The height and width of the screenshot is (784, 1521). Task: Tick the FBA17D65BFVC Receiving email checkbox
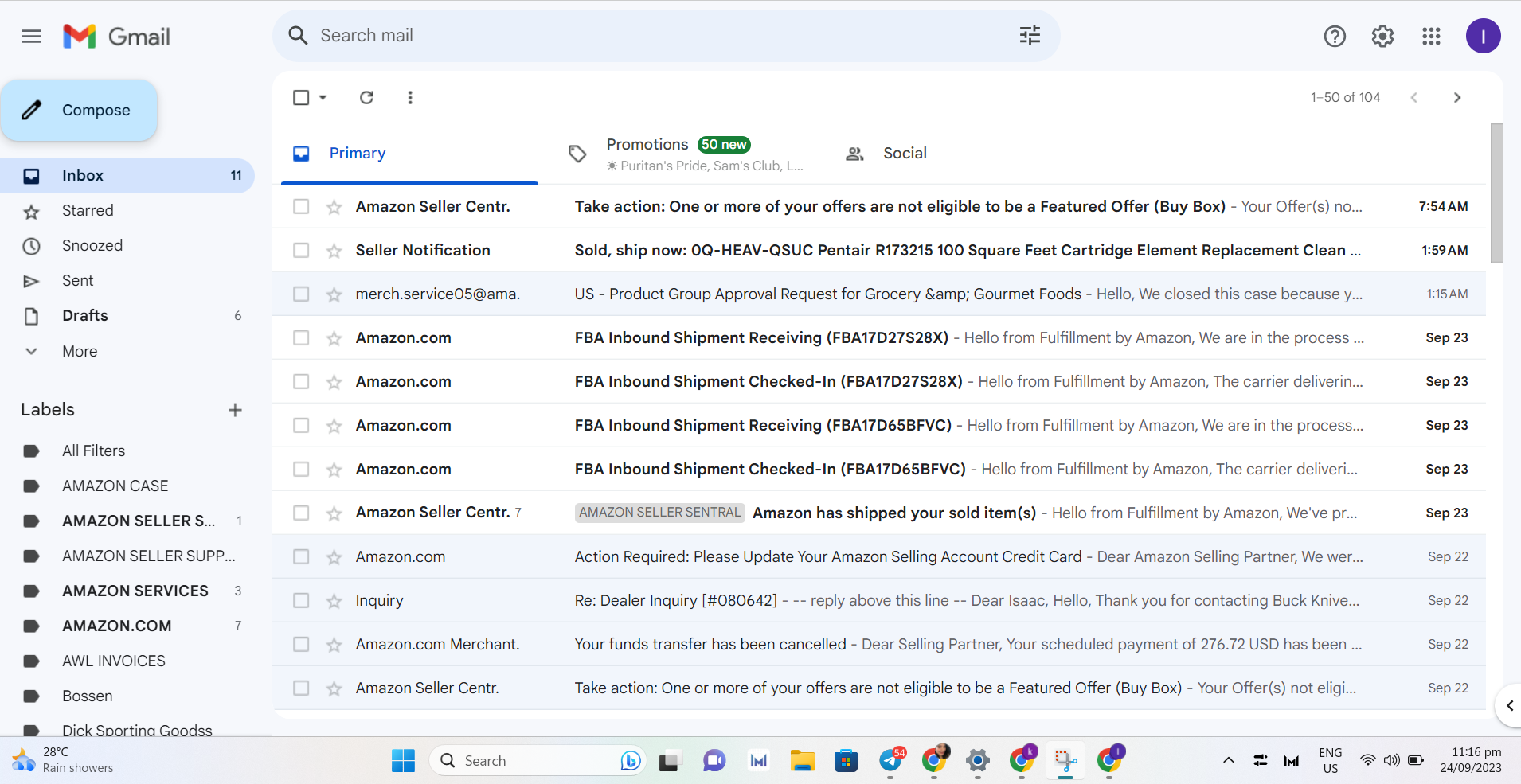301,426
